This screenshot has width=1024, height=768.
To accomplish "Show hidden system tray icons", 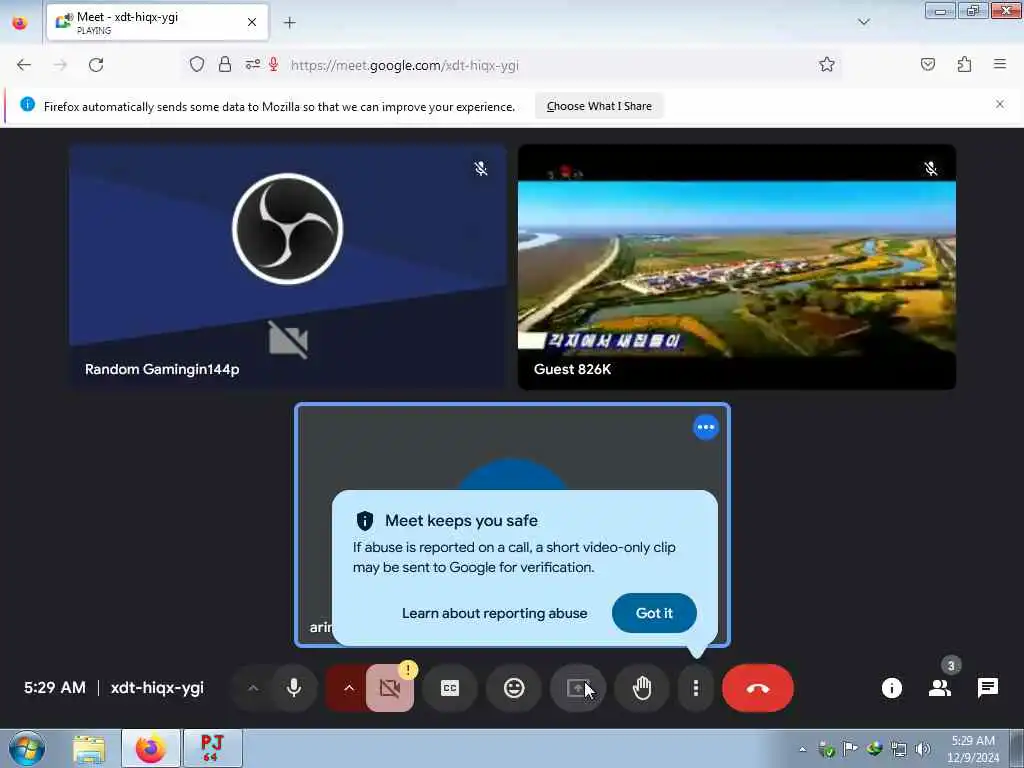I will tap(802, 749).
